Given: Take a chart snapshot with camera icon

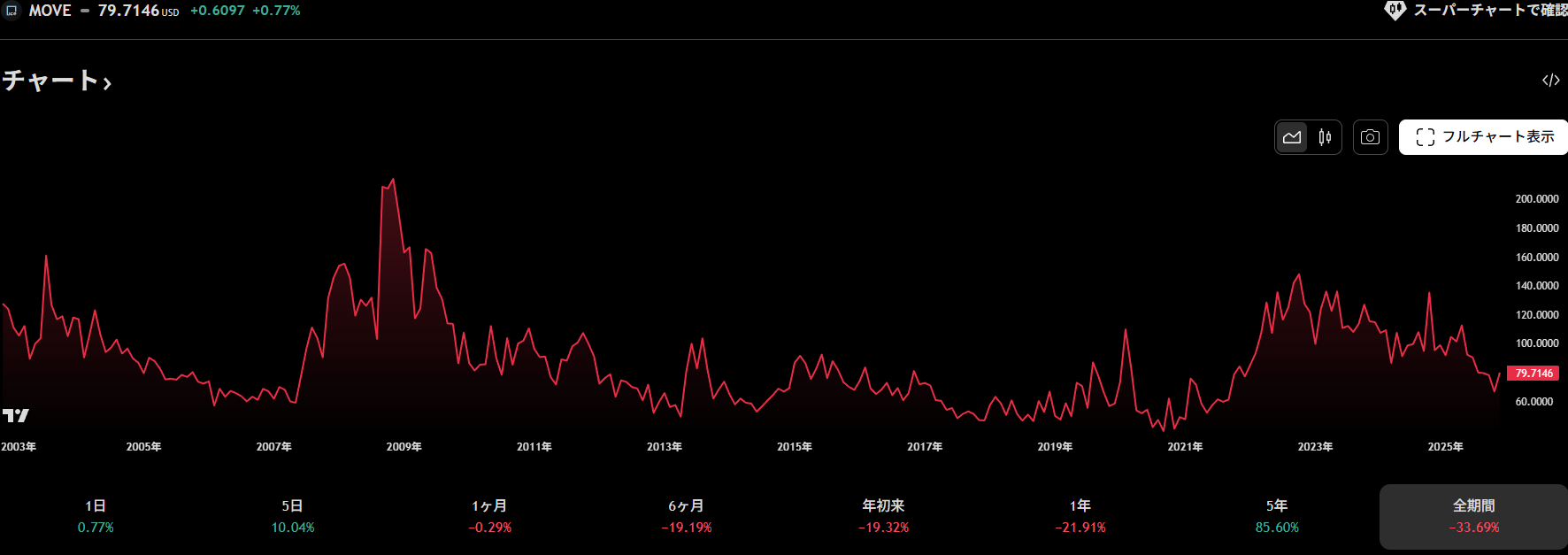Looking at the screenshot, I should point(1370,137).
